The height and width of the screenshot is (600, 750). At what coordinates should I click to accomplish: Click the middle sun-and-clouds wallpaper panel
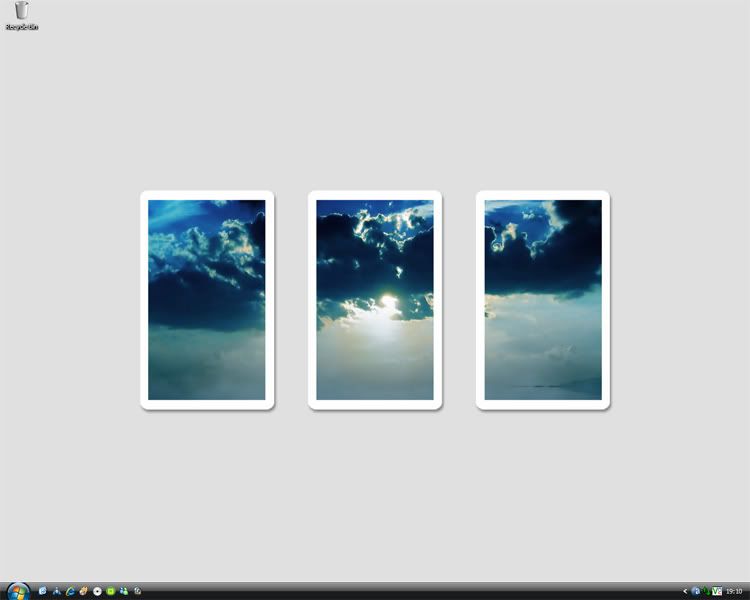(375, 300)
